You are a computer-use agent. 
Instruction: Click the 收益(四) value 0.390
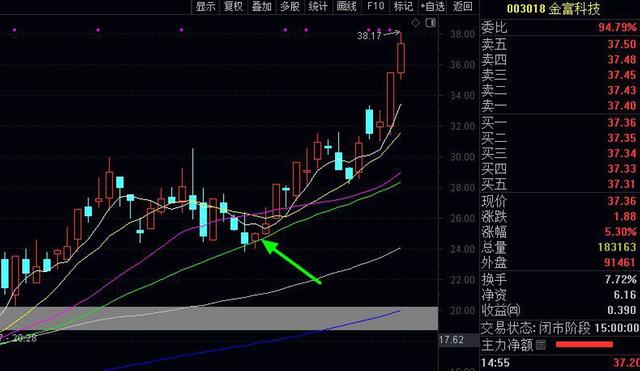622,310
